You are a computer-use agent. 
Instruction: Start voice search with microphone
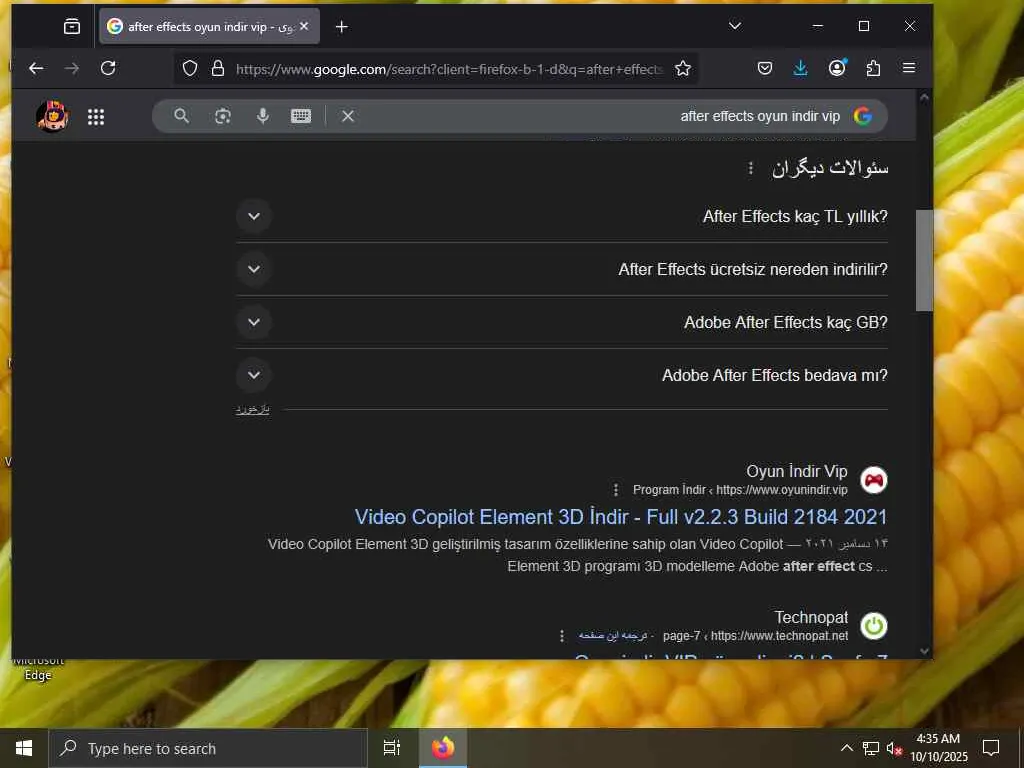click(x=263, y=116)
